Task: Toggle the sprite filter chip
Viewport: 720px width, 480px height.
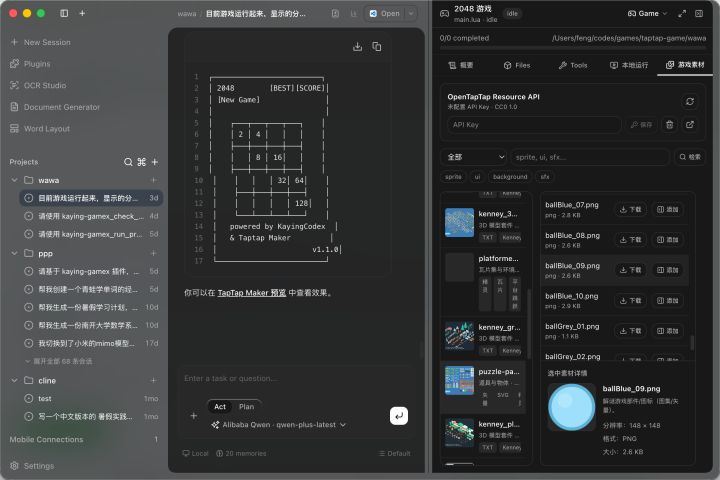Action: point(453,176)
